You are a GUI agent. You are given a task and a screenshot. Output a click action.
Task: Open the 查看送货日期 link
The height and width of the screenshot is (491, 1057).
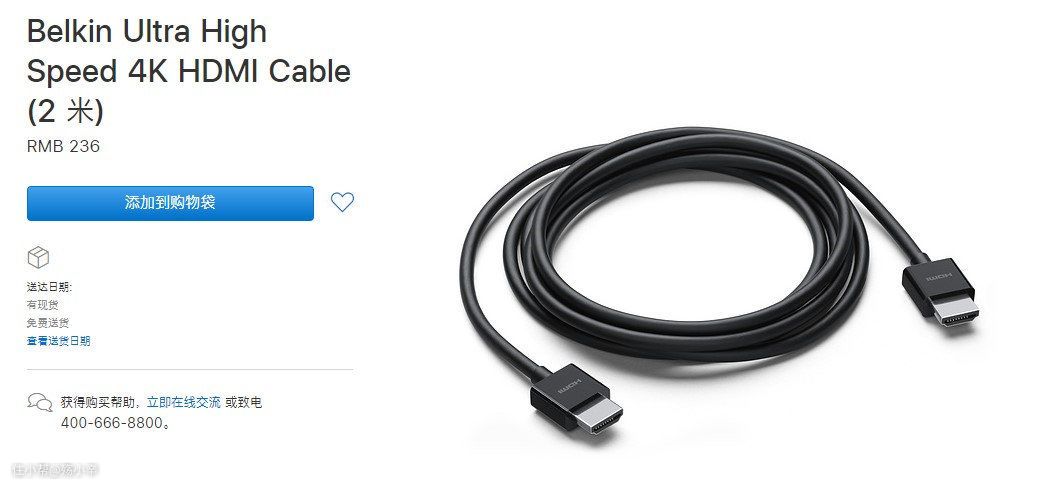59,341
